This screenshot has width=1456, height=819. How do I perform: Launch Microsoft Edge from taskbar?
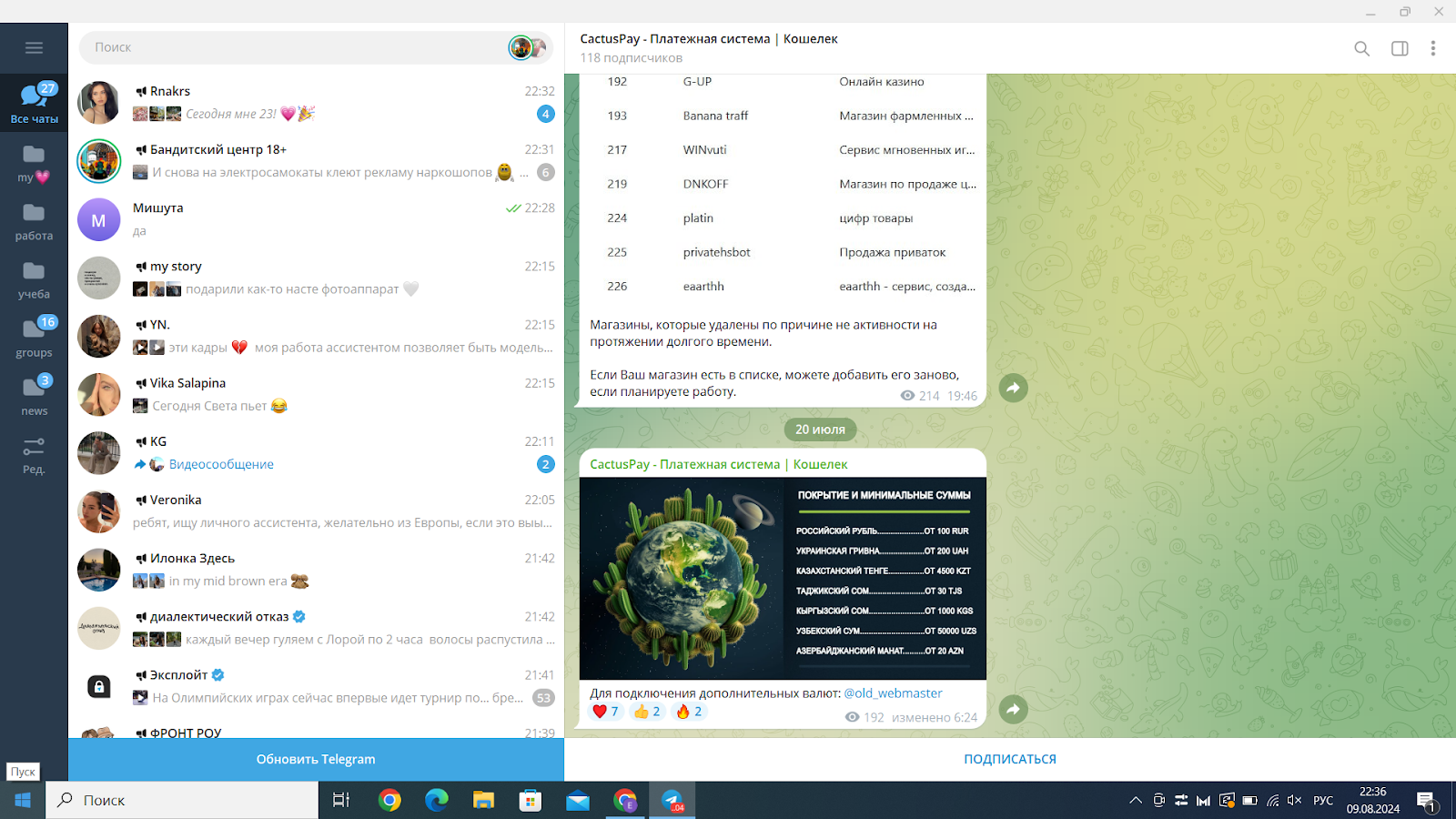(437, 800)
